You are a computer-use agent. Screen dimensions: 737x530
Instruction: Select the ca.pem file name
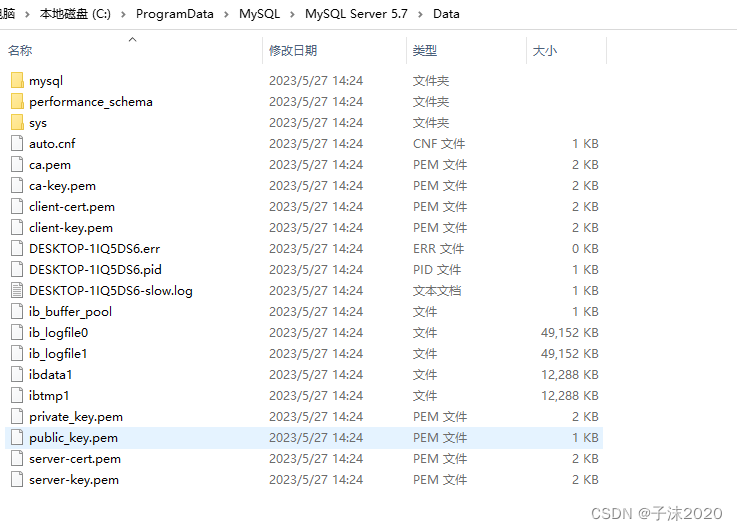pyautogui.click(x=50, y=165)
